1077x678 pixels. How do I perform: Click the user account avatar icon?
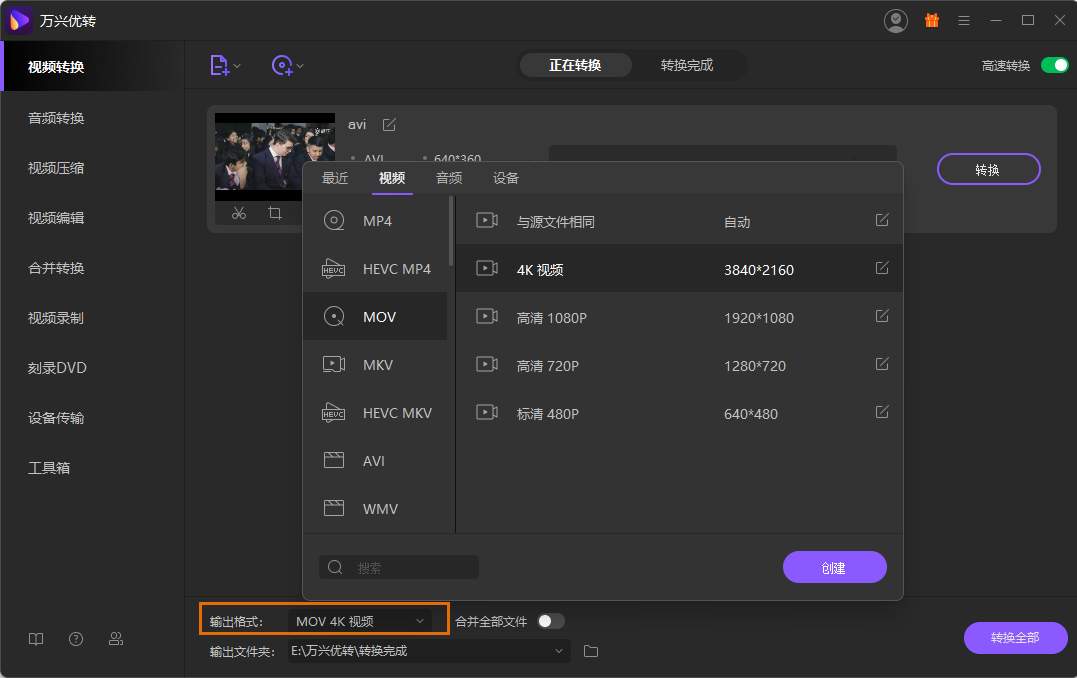coord(896,20)
